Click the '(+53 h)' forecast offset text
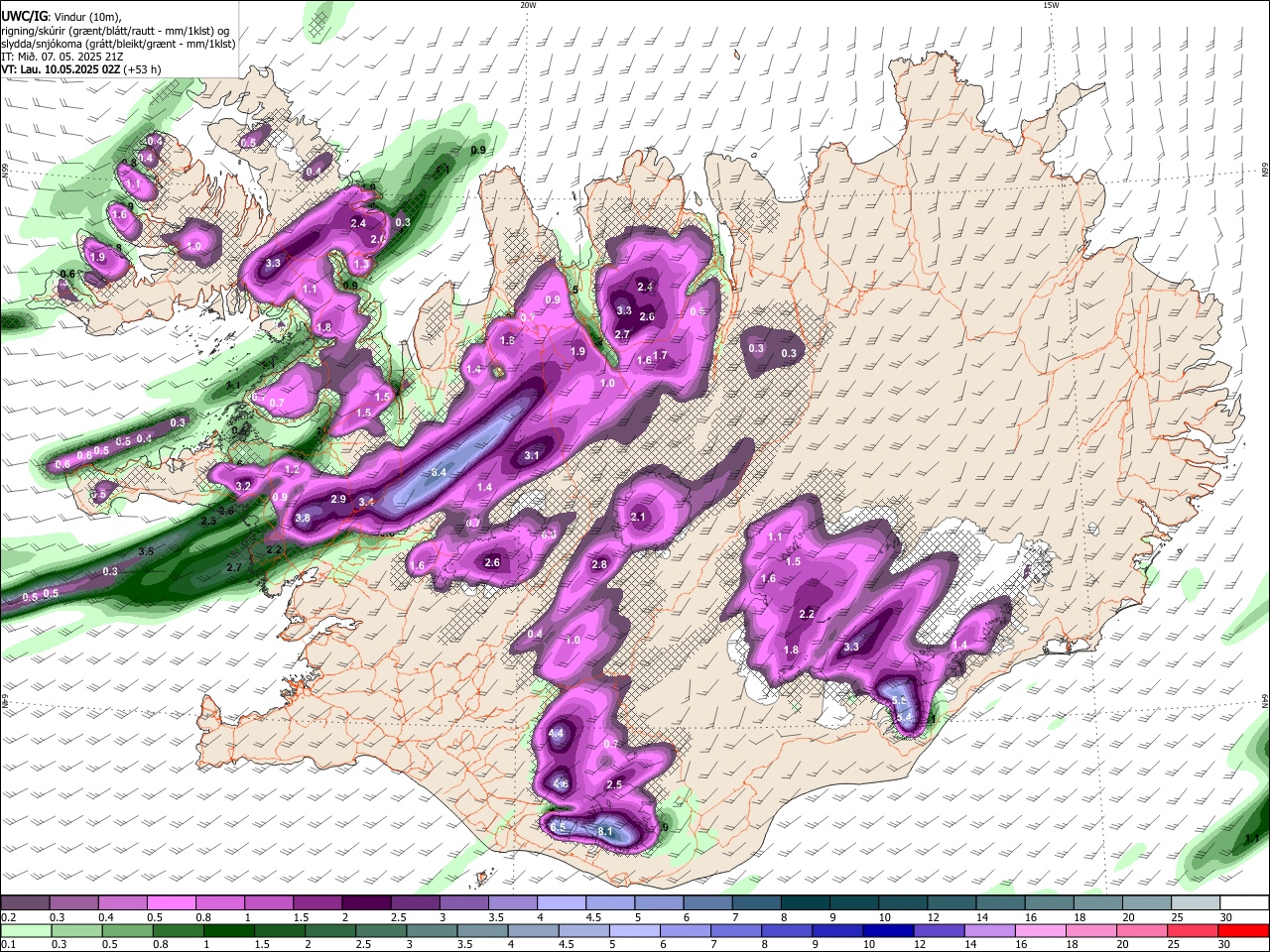1270x952 pixels. pos(143,69)
